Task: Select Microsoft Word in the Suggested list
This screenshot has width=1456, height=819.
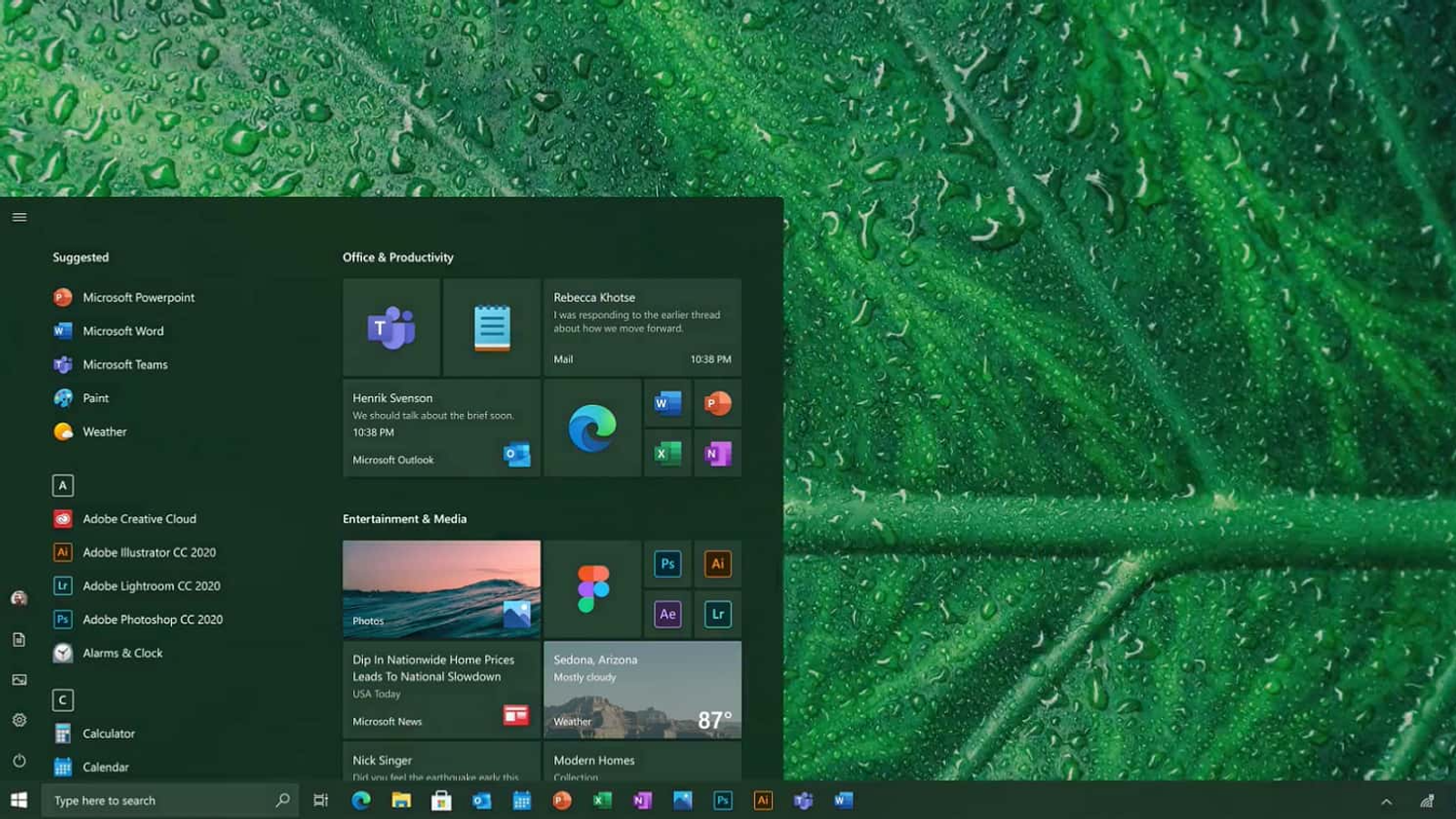Action: [109, 331]
